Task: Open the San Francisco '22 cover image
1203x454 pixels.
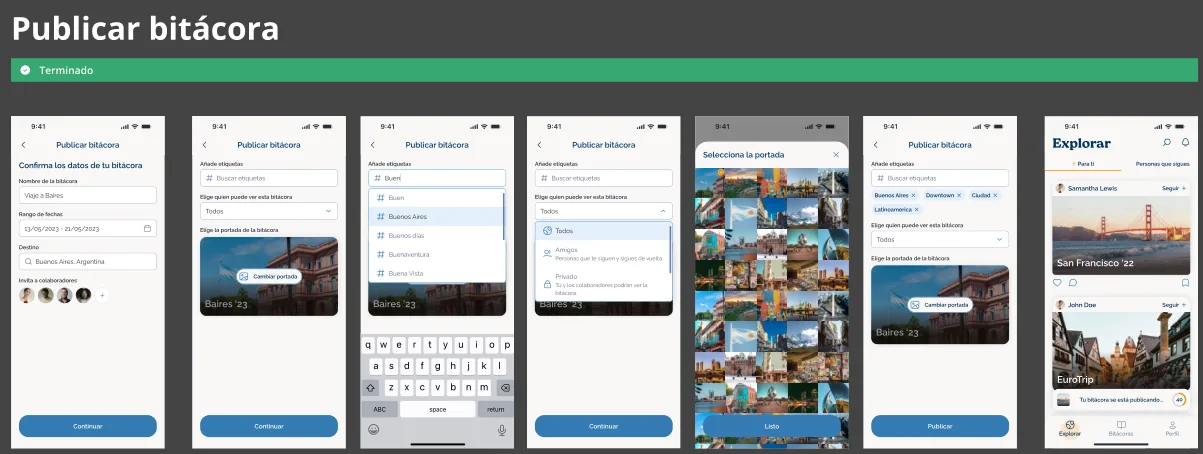Action: [1120, 236]
